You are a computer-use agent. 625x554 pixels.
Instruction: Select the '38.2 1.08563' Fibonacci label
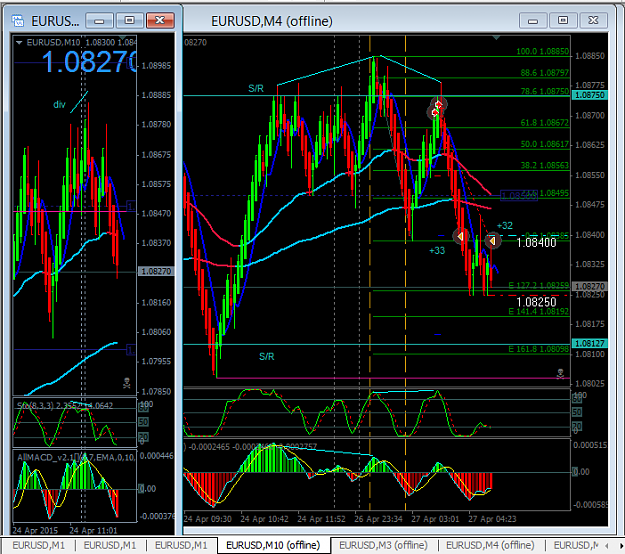pos(544,165)
